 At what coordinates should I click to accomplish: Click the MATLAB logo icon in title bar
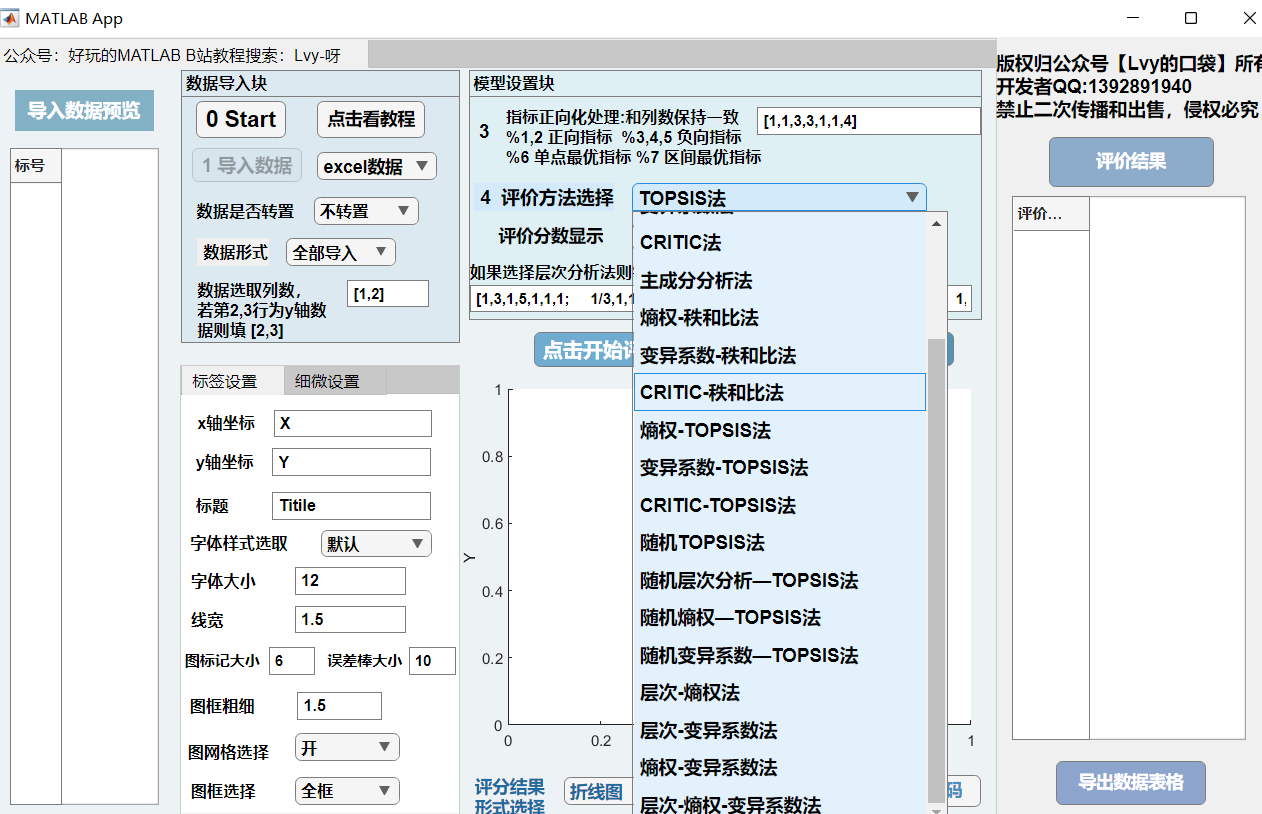(x=11, y=19)
